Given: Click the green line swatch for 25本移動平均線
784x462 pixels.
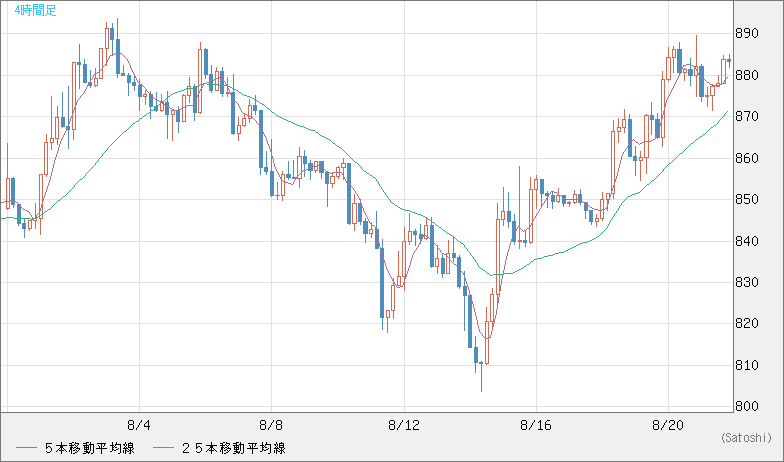Looking at the screenshot, I should tap(164, 448).
